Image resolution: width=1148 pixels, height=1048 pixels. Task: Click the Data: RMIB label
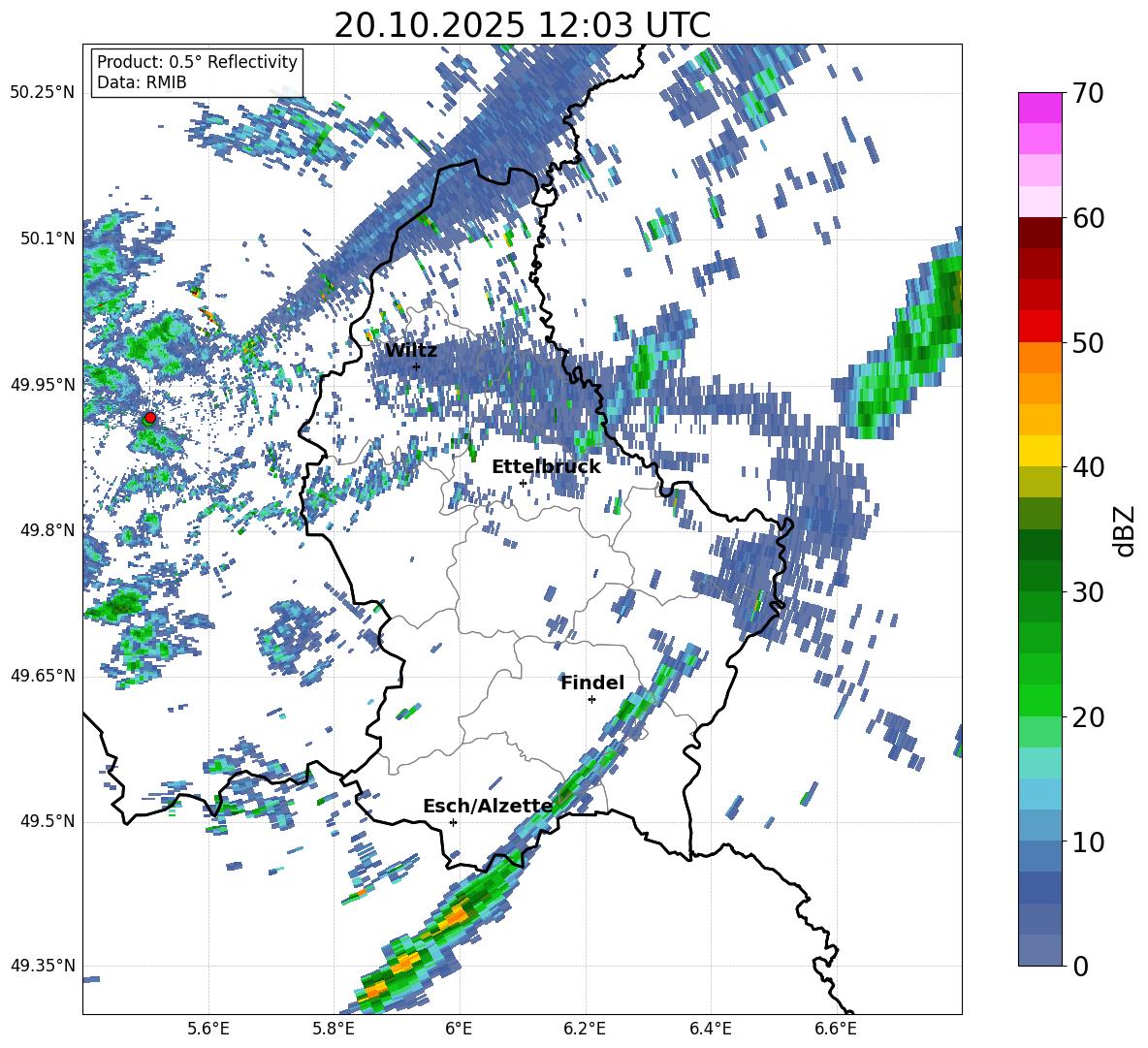[x=142, y=82]
